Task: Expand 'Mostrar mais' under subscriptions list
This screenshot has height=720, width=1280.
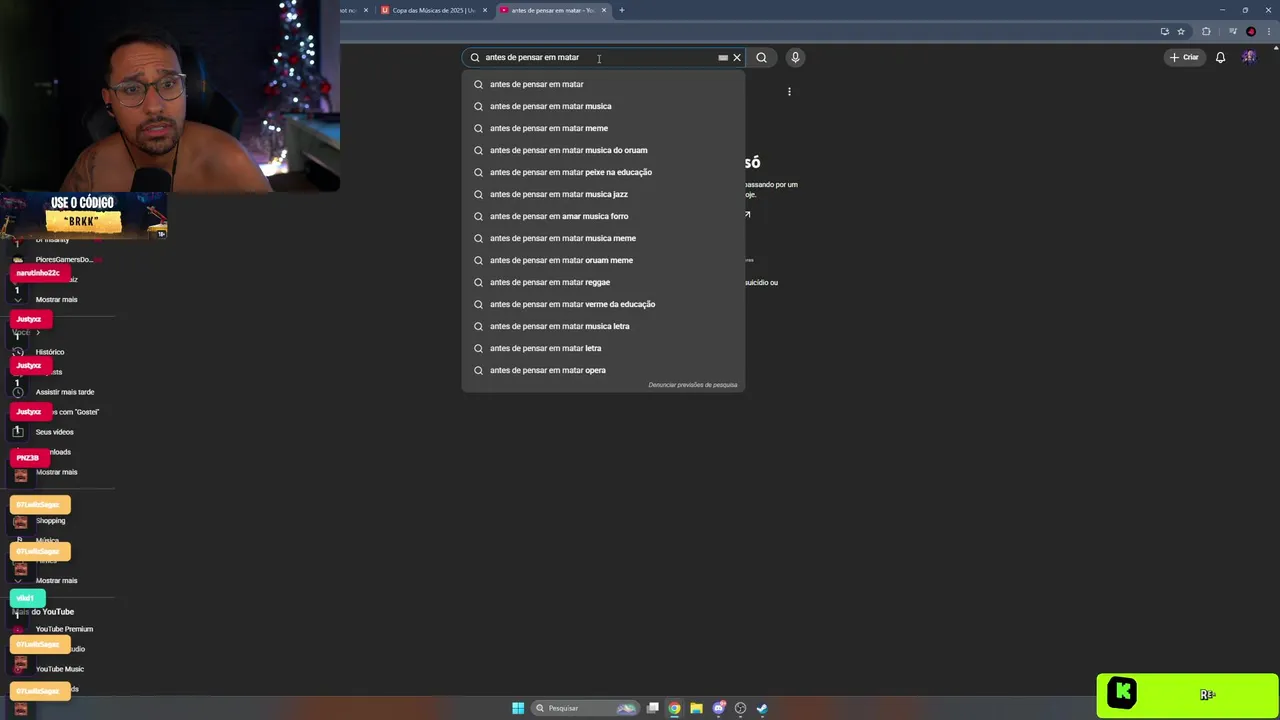Action: [56, 300]
